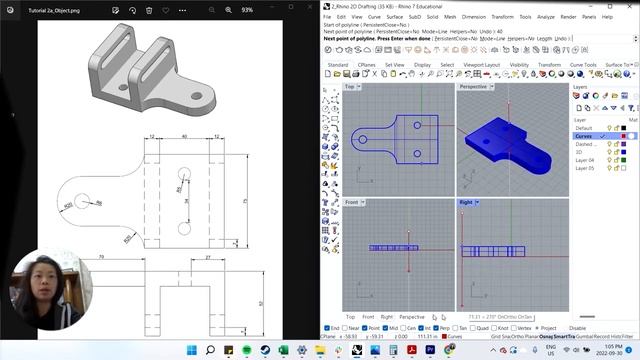The height and width of the screenshot is (360, 640).
Task: Toggle the Knot object snap checkbox
Action: [x=494, y=328]
